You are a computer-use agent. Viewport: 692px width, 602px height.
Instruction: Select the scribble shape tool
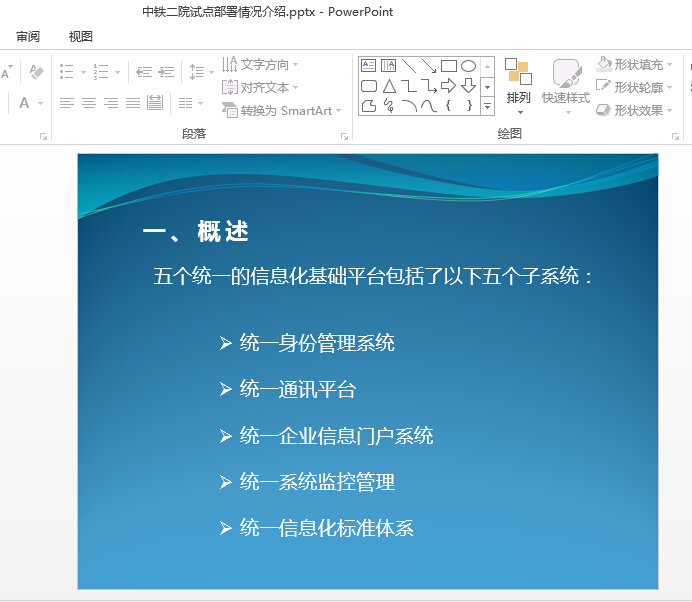[x=389, y=105]
